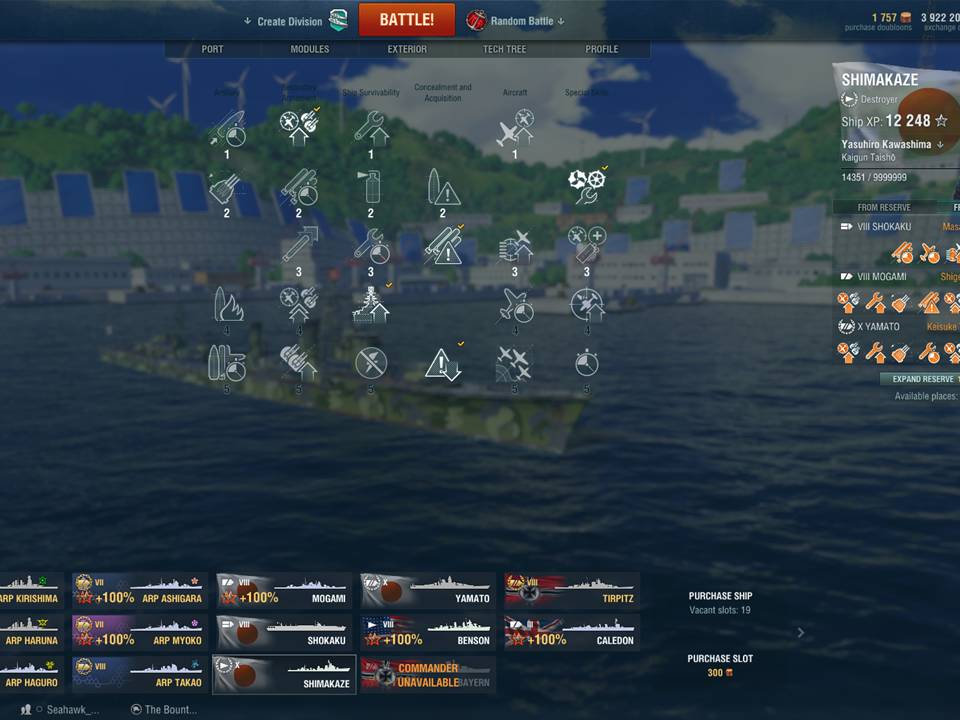960x720 pixels.
Task: Toggle the checked ship silhouette skill in row 4
Action: [x=371, y=304]
